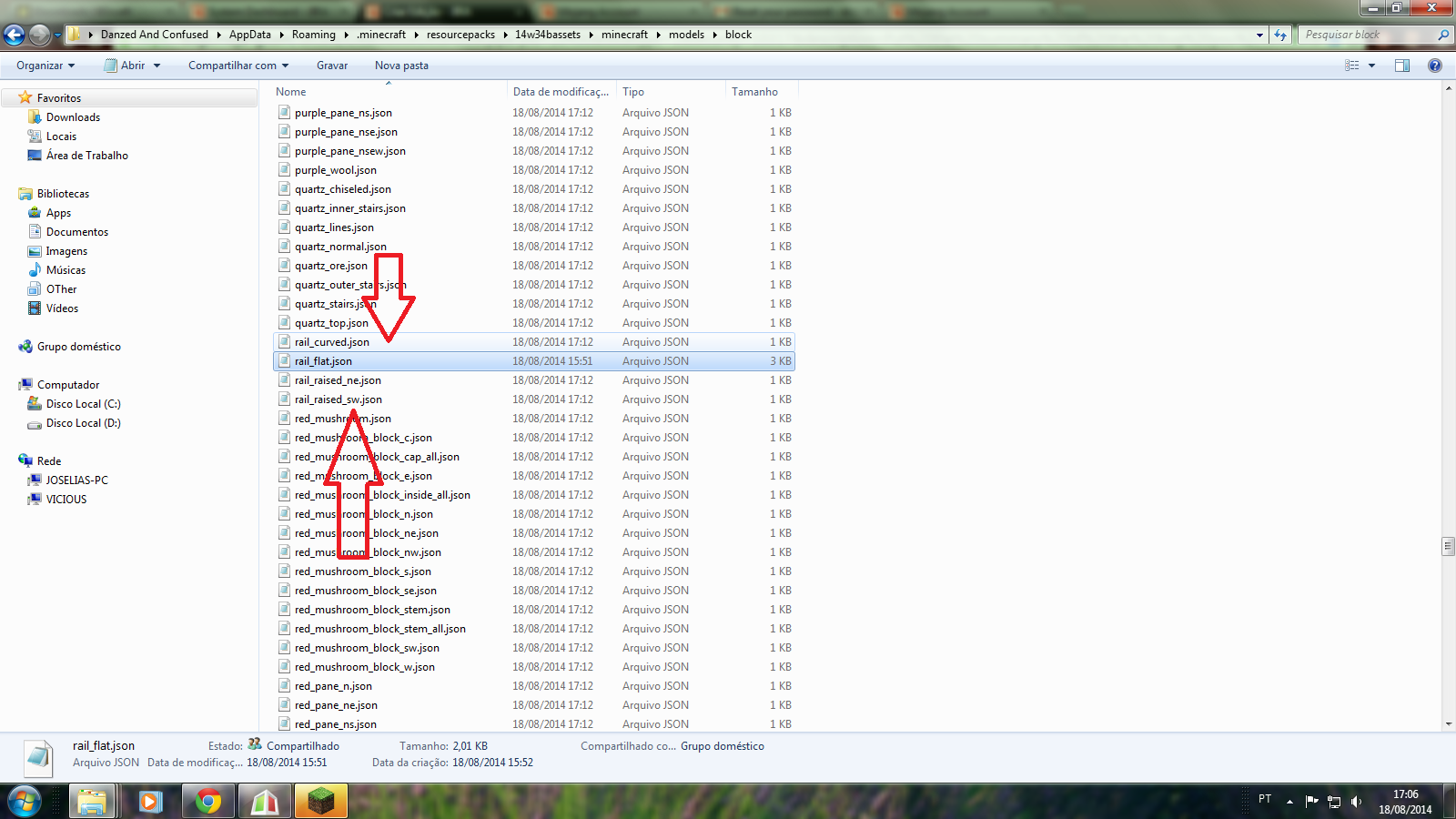Open Windows Explorer from the taskbar
This screenshot has width=1456, height=819.
[x=91, y=802]
